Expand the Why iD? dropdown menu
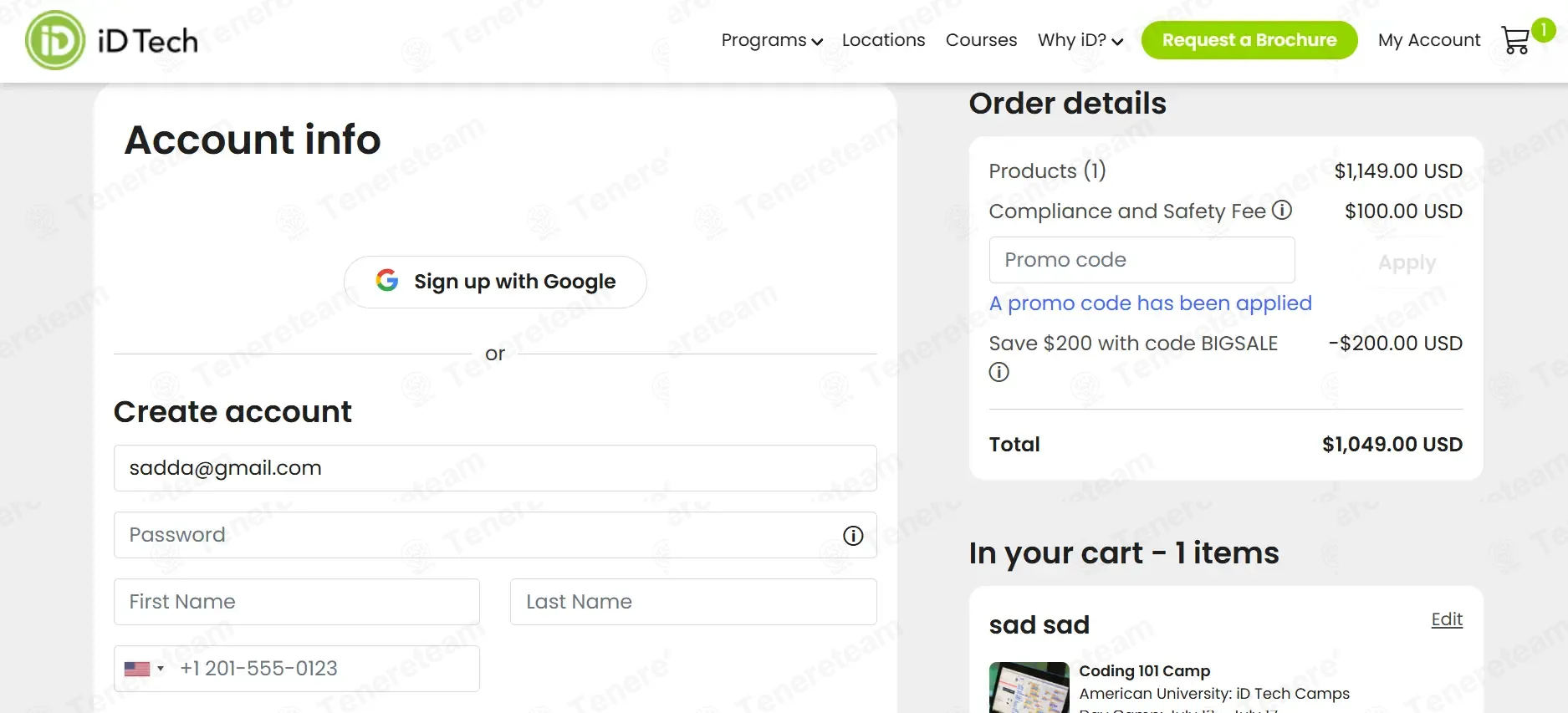Viewport: 1568px width, 713px height. pyautogui.click(x=1080, y=40)
